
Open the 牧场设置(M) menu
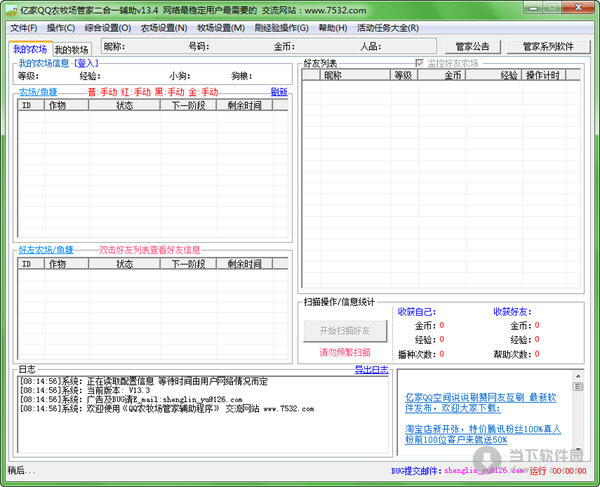221,28
